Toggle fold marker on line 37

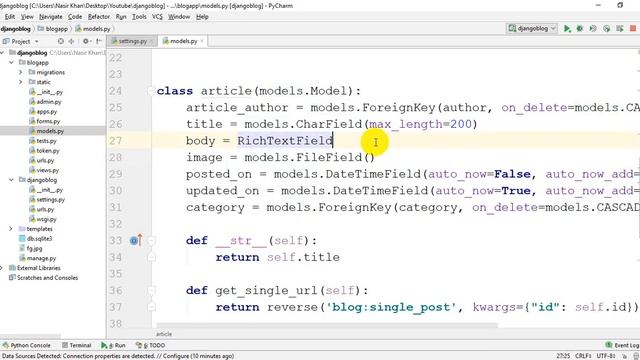[x=151, y=307]
